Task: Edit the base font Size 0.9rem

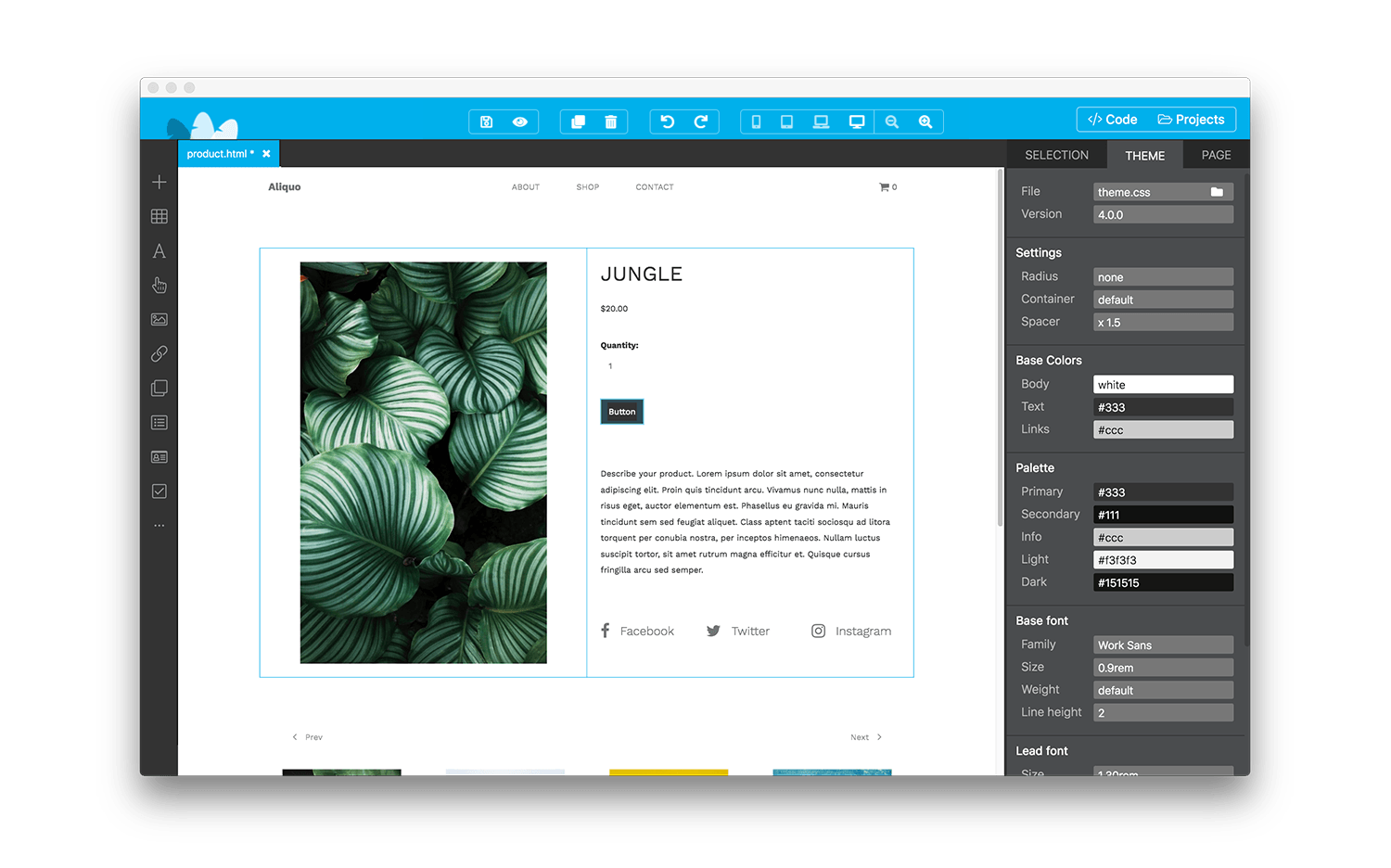Action: (1163, 667)
